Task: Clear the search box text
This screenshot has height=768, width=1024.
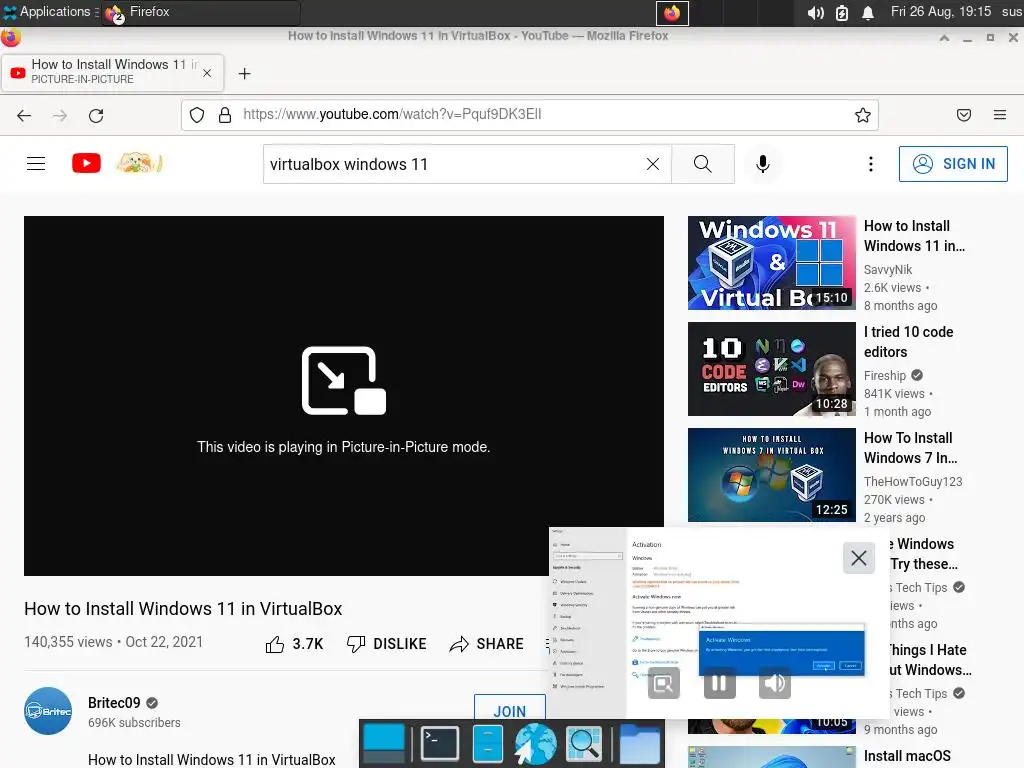Action: coord(652,164)
